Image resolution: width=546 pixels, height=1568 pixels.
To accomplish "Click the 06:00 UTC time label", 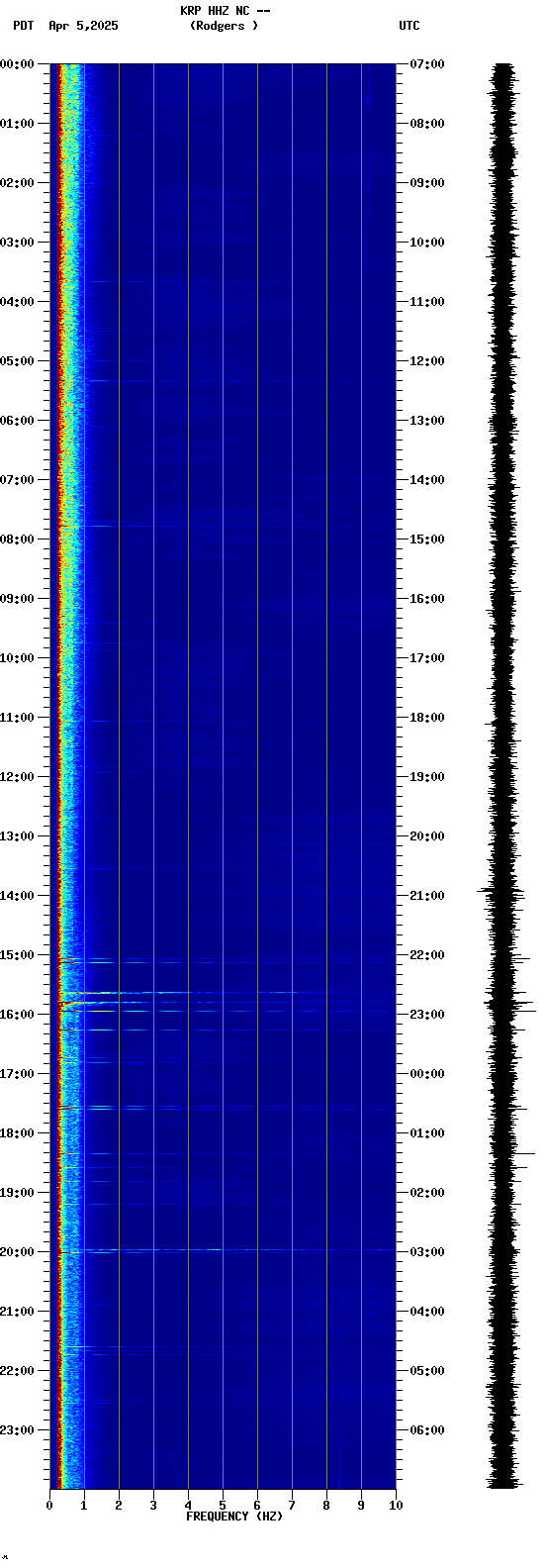I will 427,1430.
